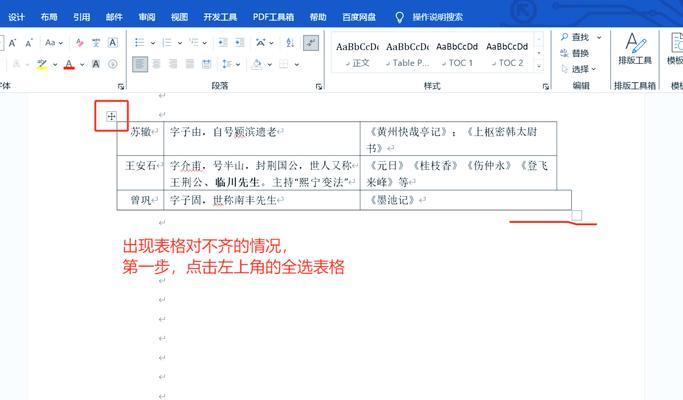The width and height of the screenshot is (683, 400).
Task: Open the shading color dropdown arrow
Action: point(270,64)
